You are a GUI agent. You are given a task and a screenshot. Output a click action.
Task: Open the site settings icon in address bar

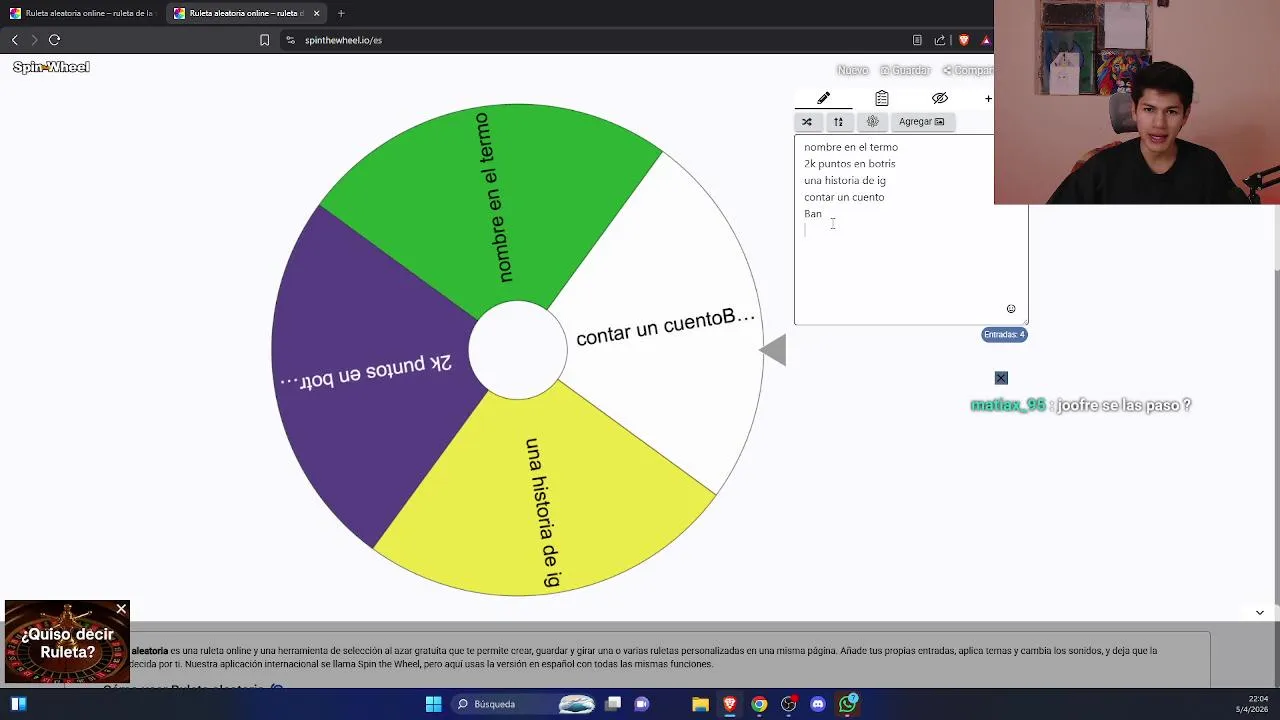290,40
